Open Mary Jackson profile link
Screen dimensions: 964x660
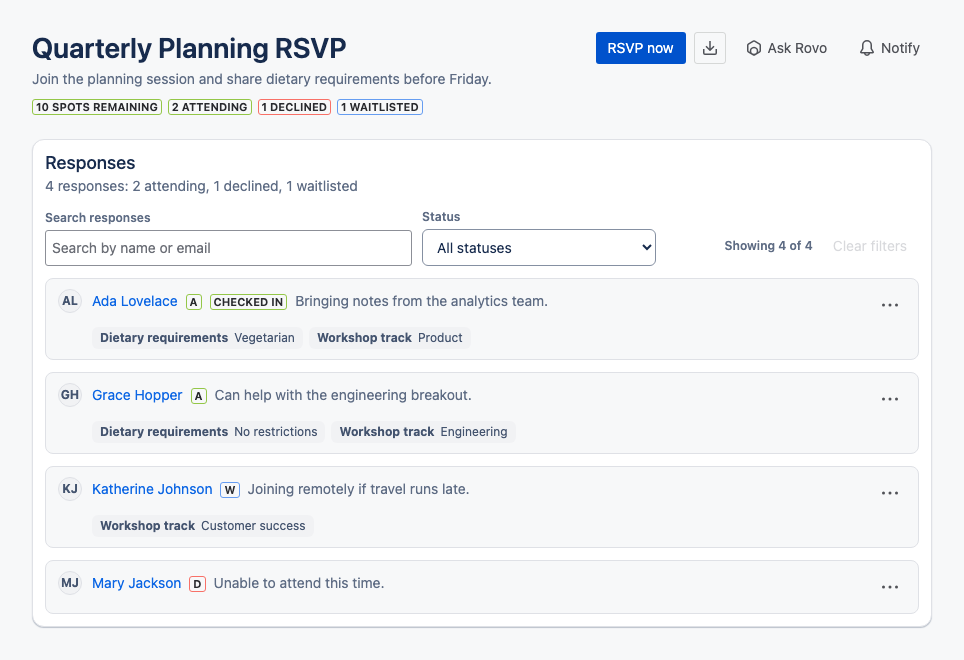136,583
